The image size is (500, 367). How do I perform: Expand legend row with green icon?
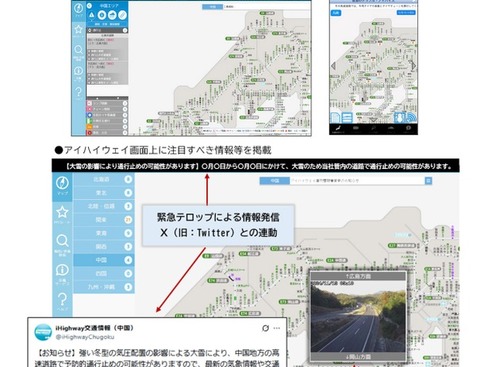(107, 121)
